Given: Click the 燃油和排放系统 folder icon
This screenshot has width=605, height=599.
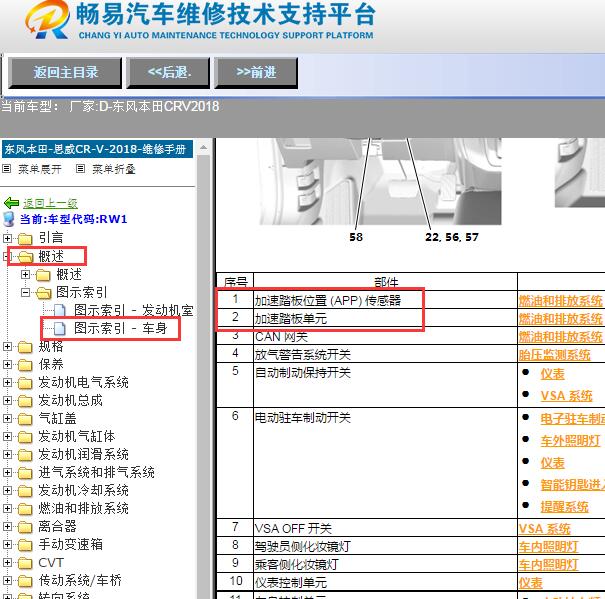Looking at the screenshot, I should (x=25, y=509).
